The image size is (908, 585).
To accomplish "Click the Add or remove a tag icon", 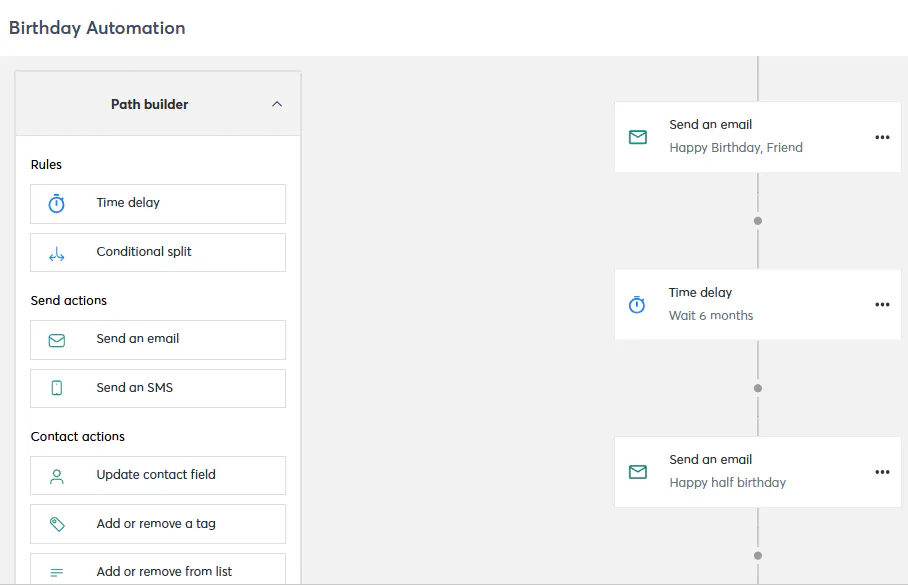I will [57, 524].
